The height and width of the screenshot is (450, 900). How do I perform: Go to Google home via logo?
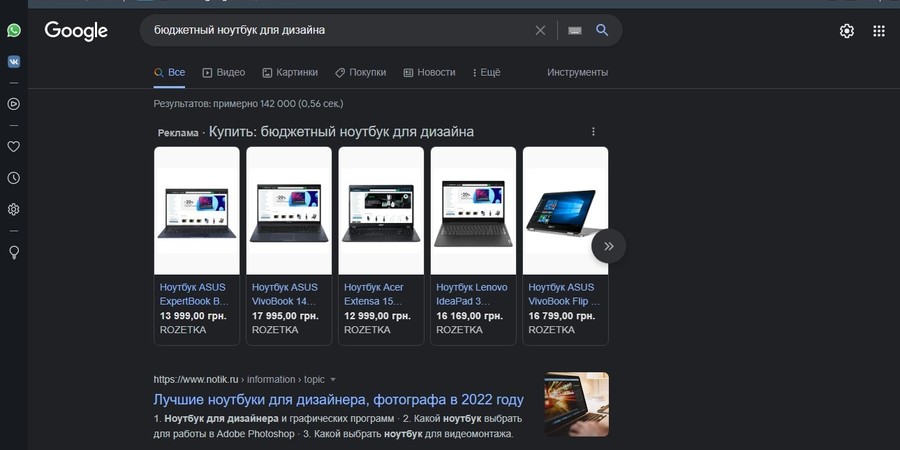(76, 31)
